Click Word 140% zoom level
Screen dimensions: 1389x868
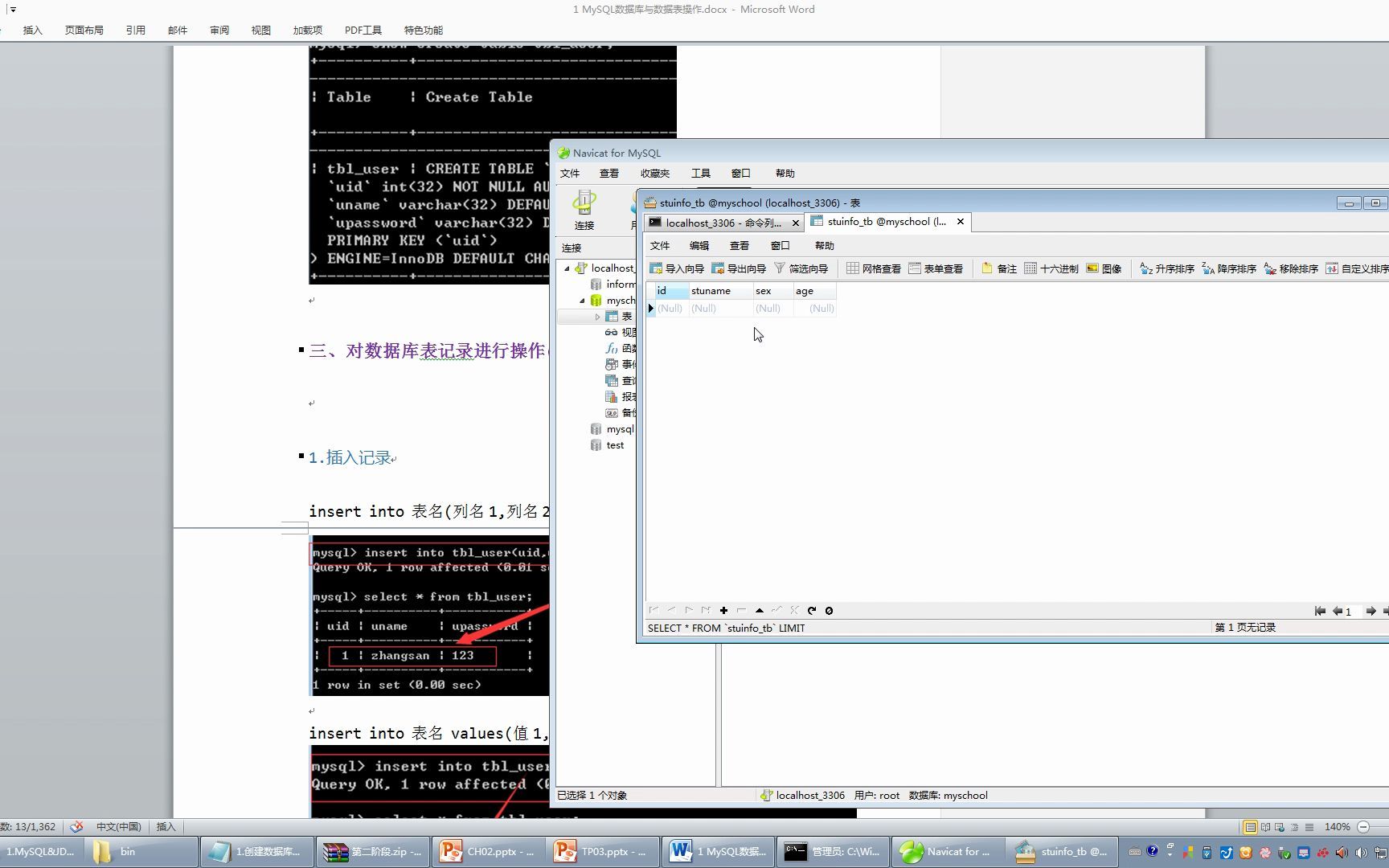[1338, 826]
